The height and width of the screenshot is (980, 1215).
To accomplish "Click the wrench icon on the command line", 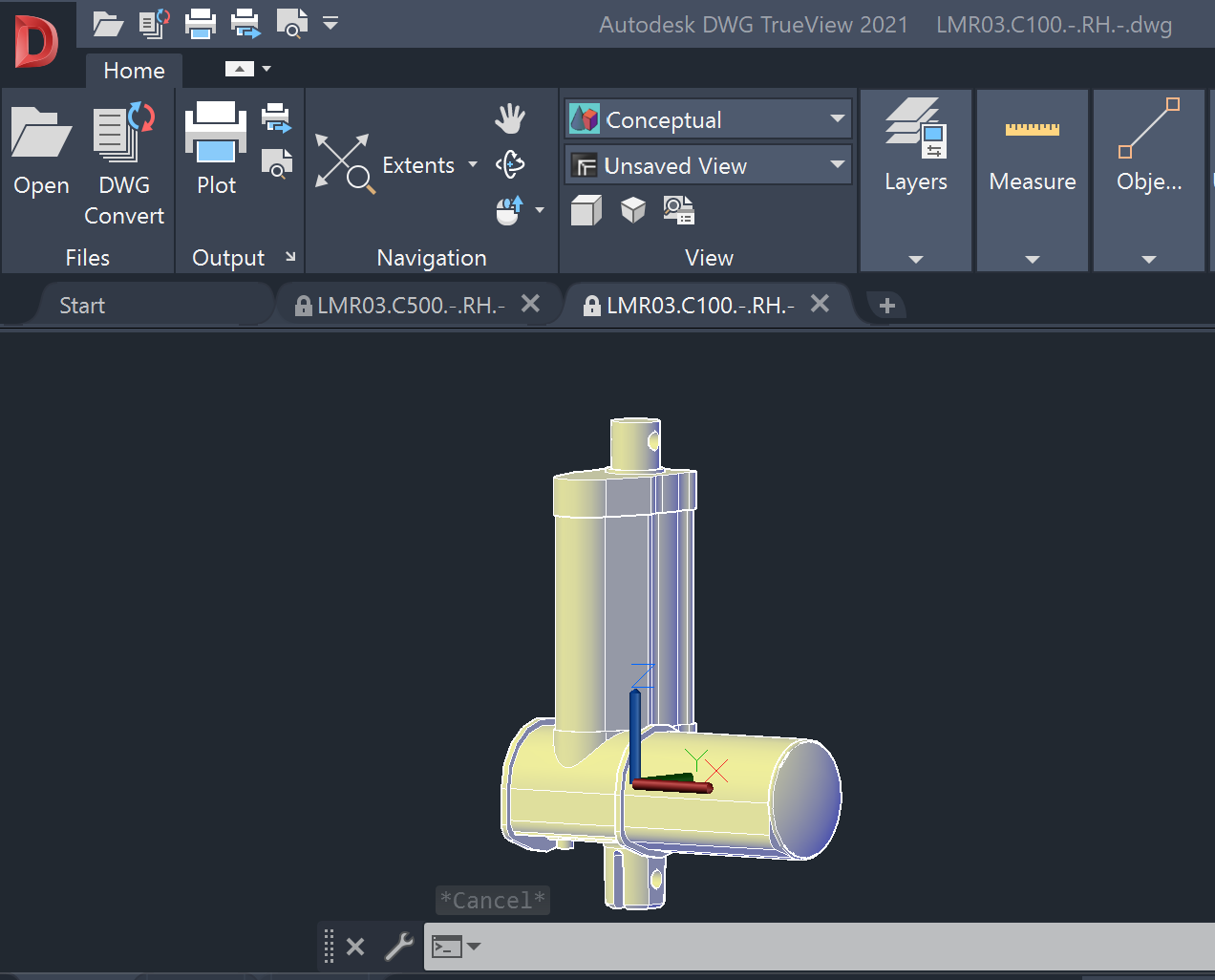I will tap(399, 947).
